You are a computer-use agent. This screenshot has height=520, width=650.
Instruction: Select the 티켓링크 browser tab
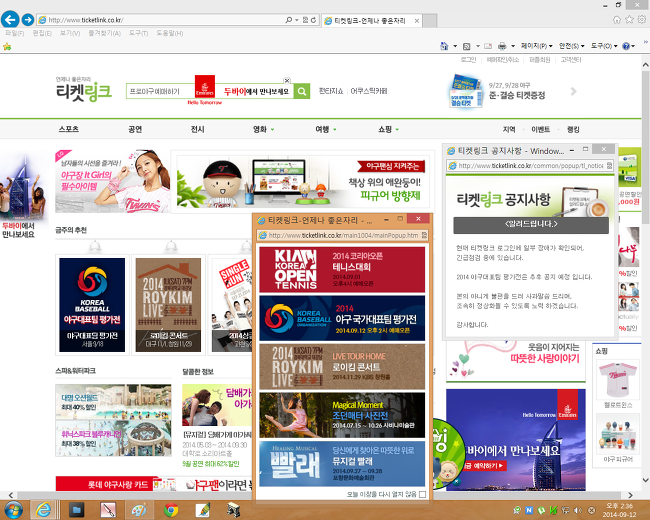[x=370, y=20]
